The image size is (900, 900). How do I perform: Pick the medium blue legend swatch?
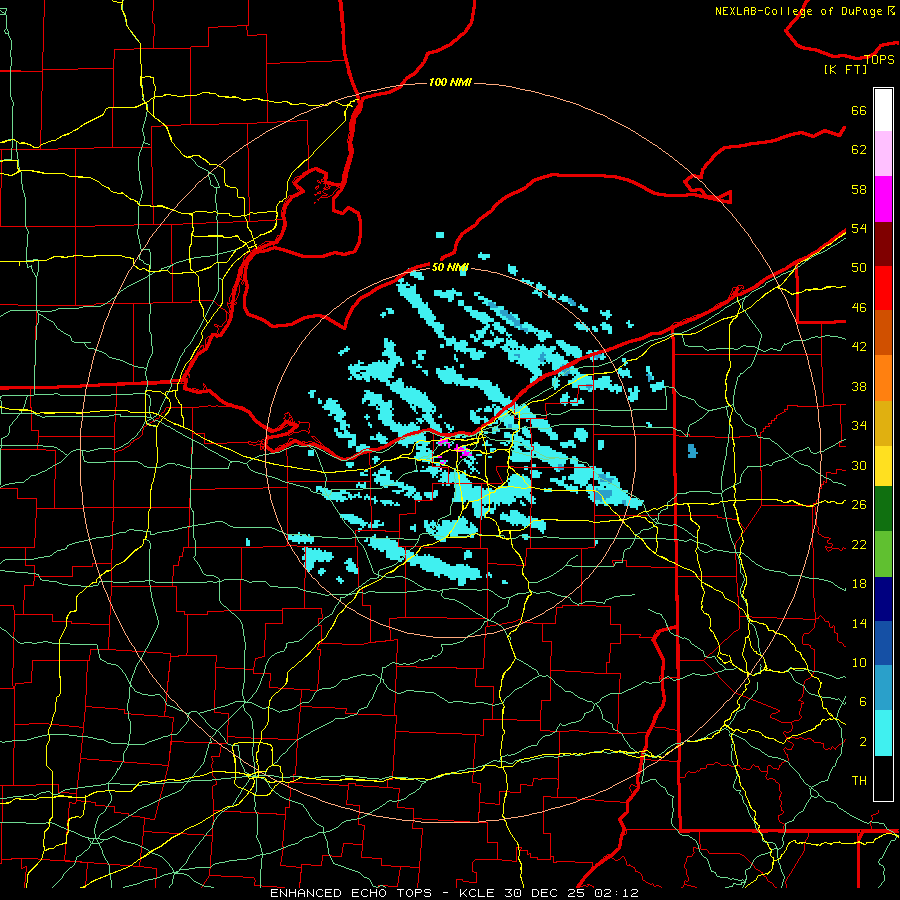[883, 643]
